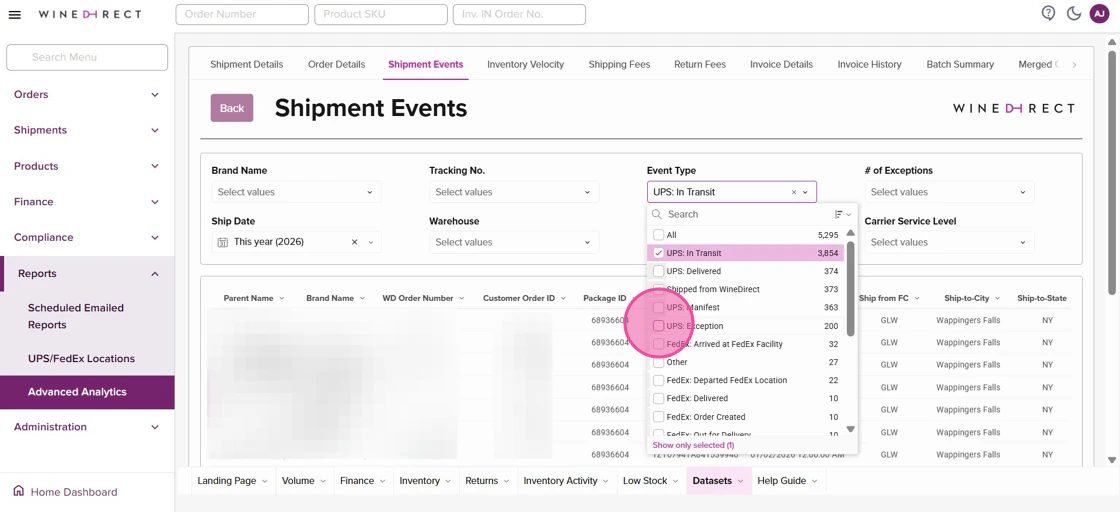
Task: Open WD Order Number column chevron
Action: point(462,298)
